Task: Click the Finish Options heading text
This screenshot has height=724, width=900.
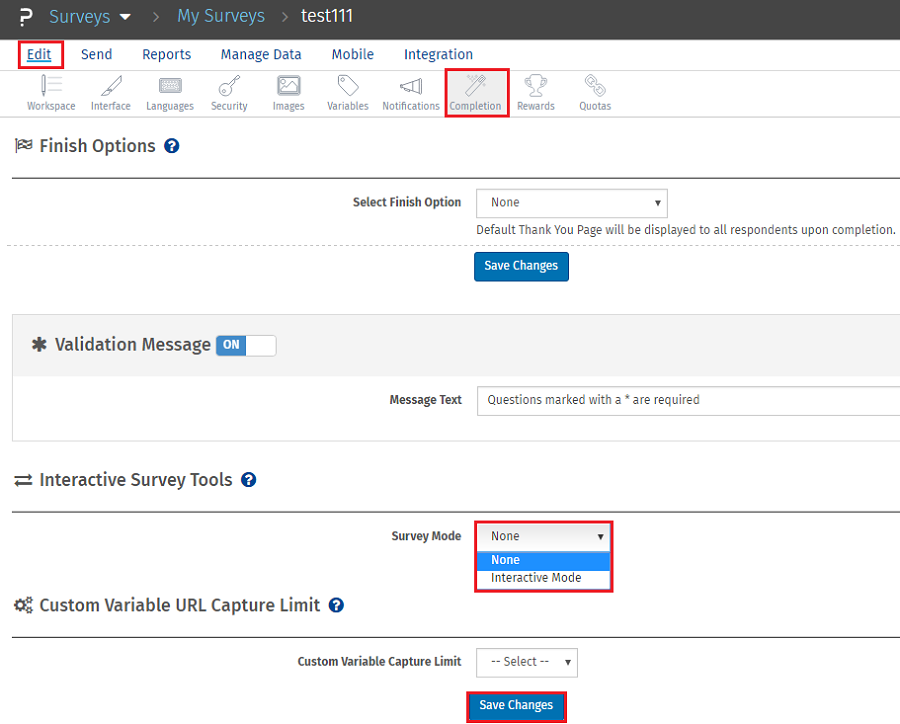Action: (x=98, y=146)
